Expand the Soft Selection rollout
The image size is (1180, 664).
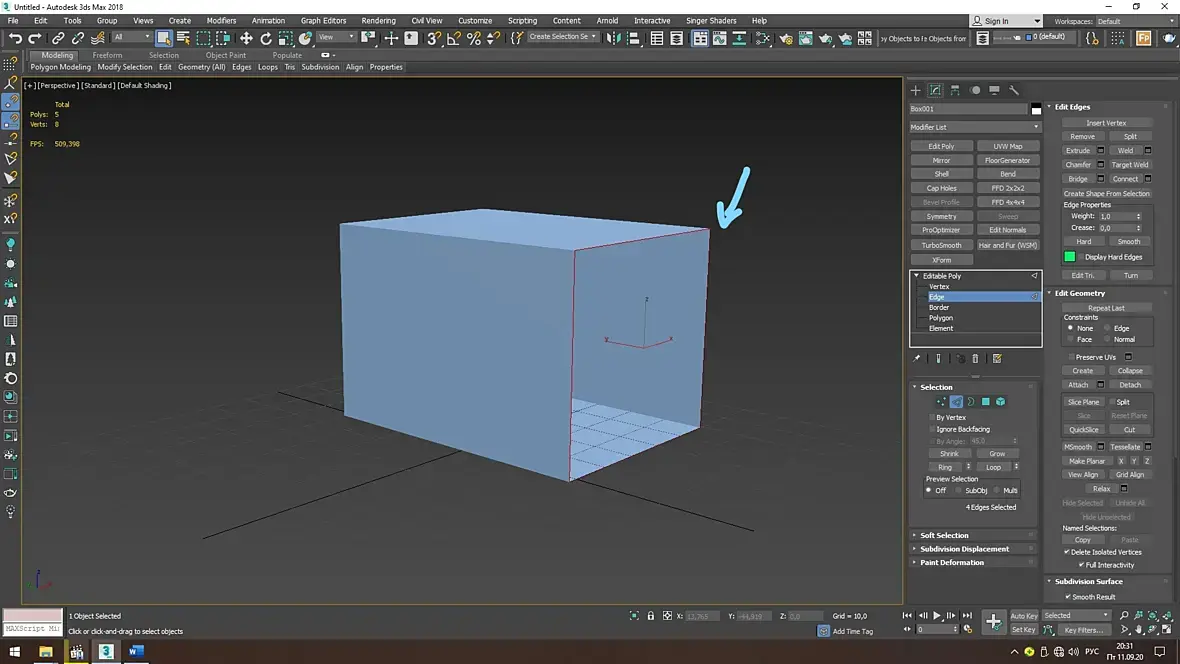pos(944,535)
